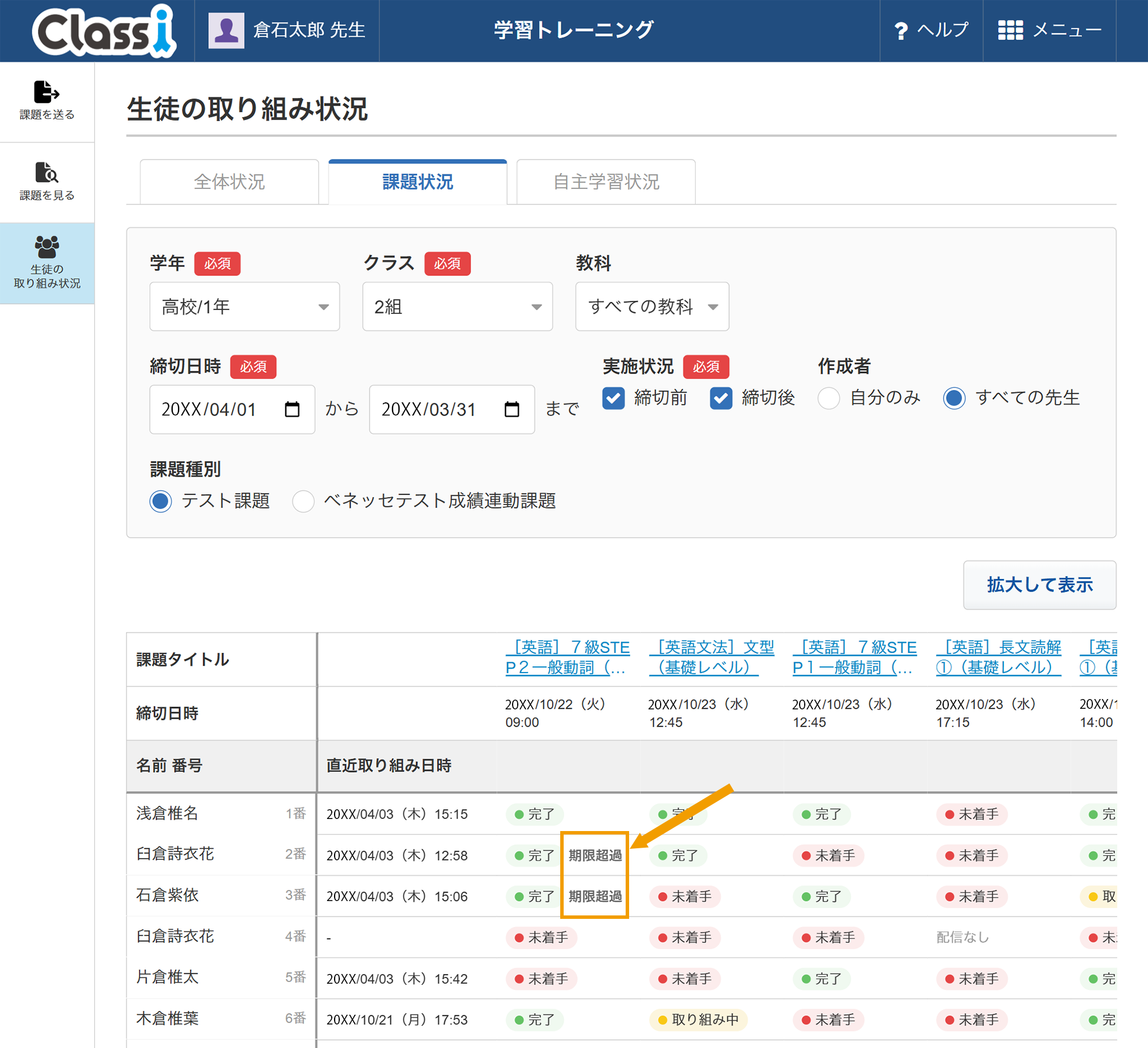The width and height of the screenshot is (1148, 1048).
Task: Click the user avatar icon for 倉石太郎
Action: click(x=226, y=31)
